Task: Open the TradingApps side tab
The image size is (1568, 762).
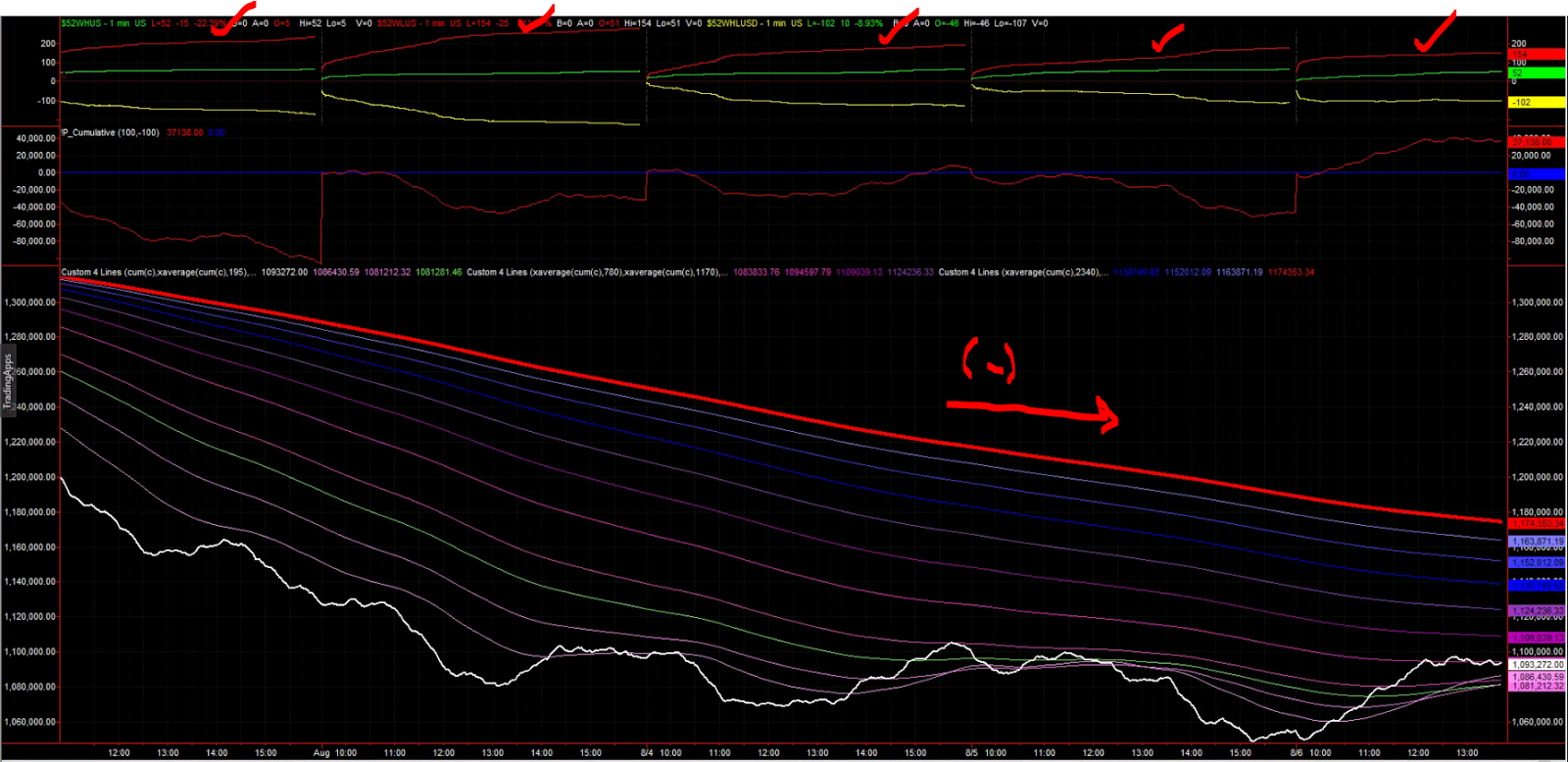Action: point(8,381)
